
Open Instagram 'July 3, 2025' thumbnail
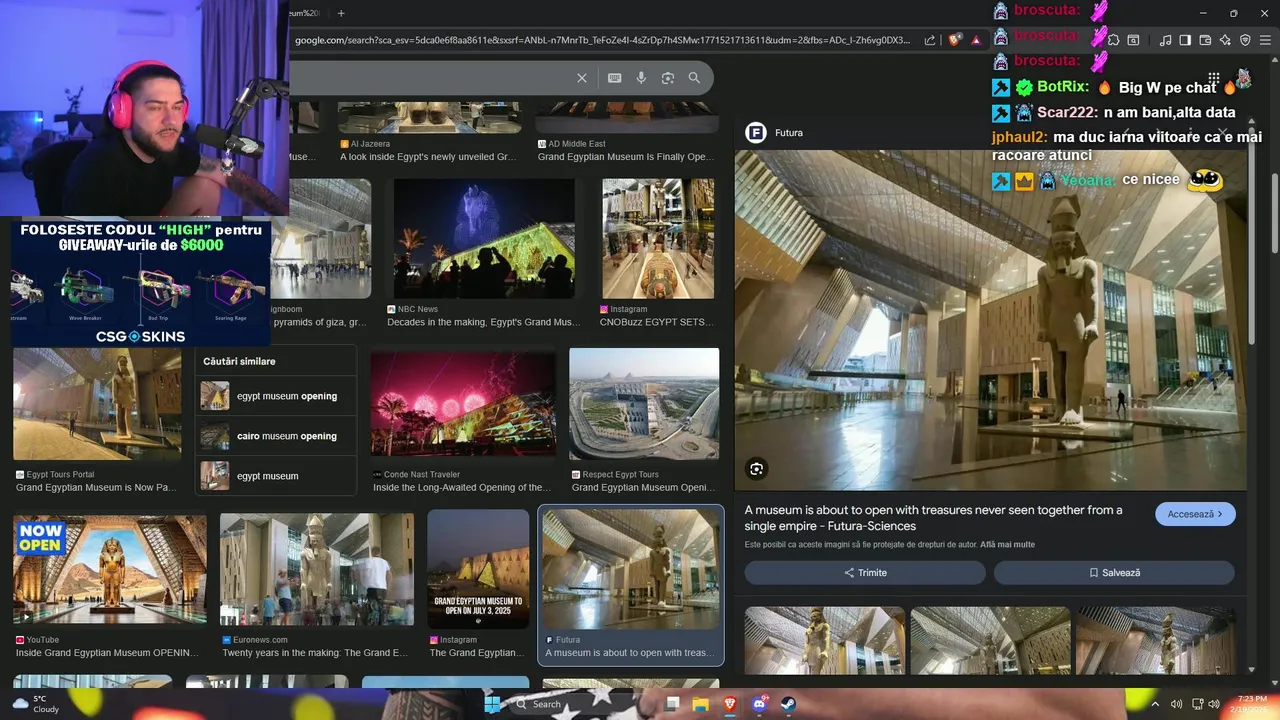pos(478,569)
